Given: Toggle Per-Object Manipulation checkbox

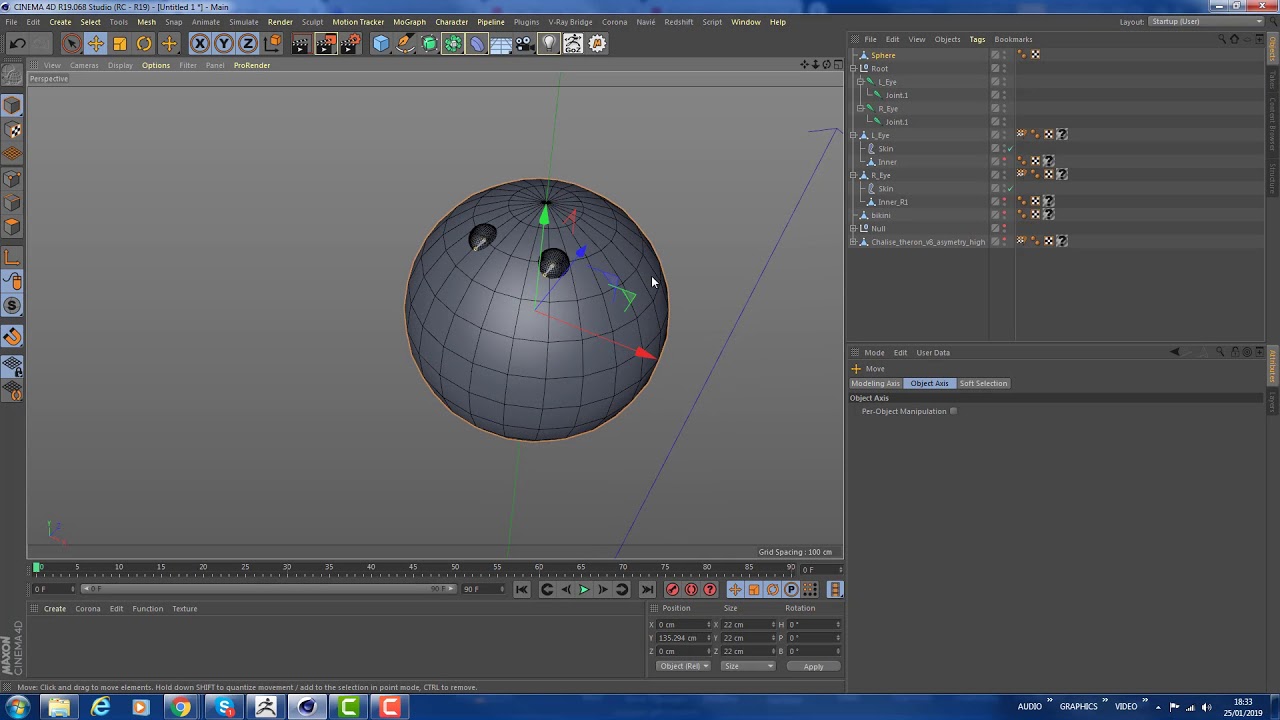Looking at the screenshot, I should pyautogui.click(x=953, y=411).
